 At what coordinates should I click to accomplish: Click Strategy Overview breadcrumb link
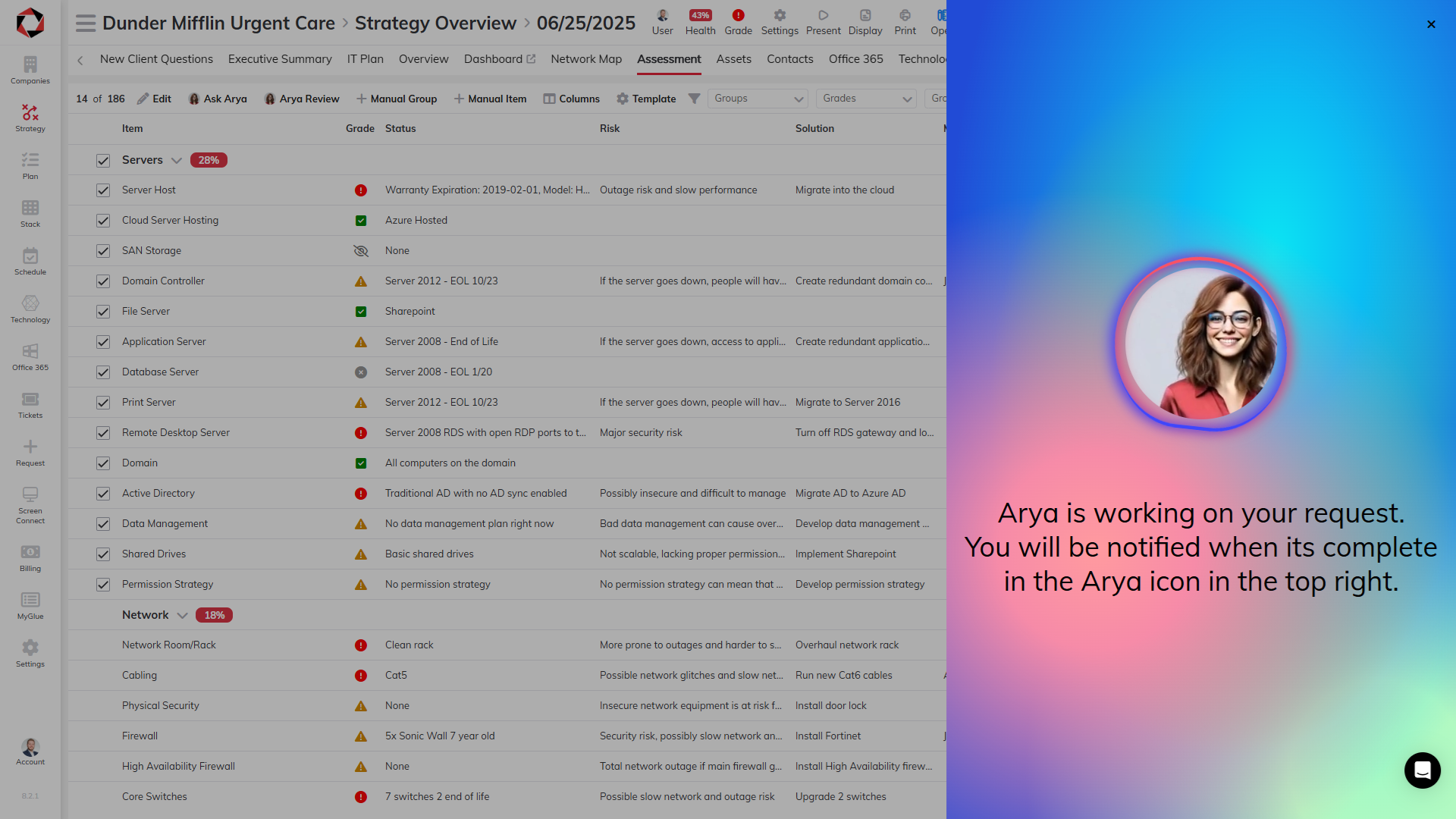pos(435,24)
